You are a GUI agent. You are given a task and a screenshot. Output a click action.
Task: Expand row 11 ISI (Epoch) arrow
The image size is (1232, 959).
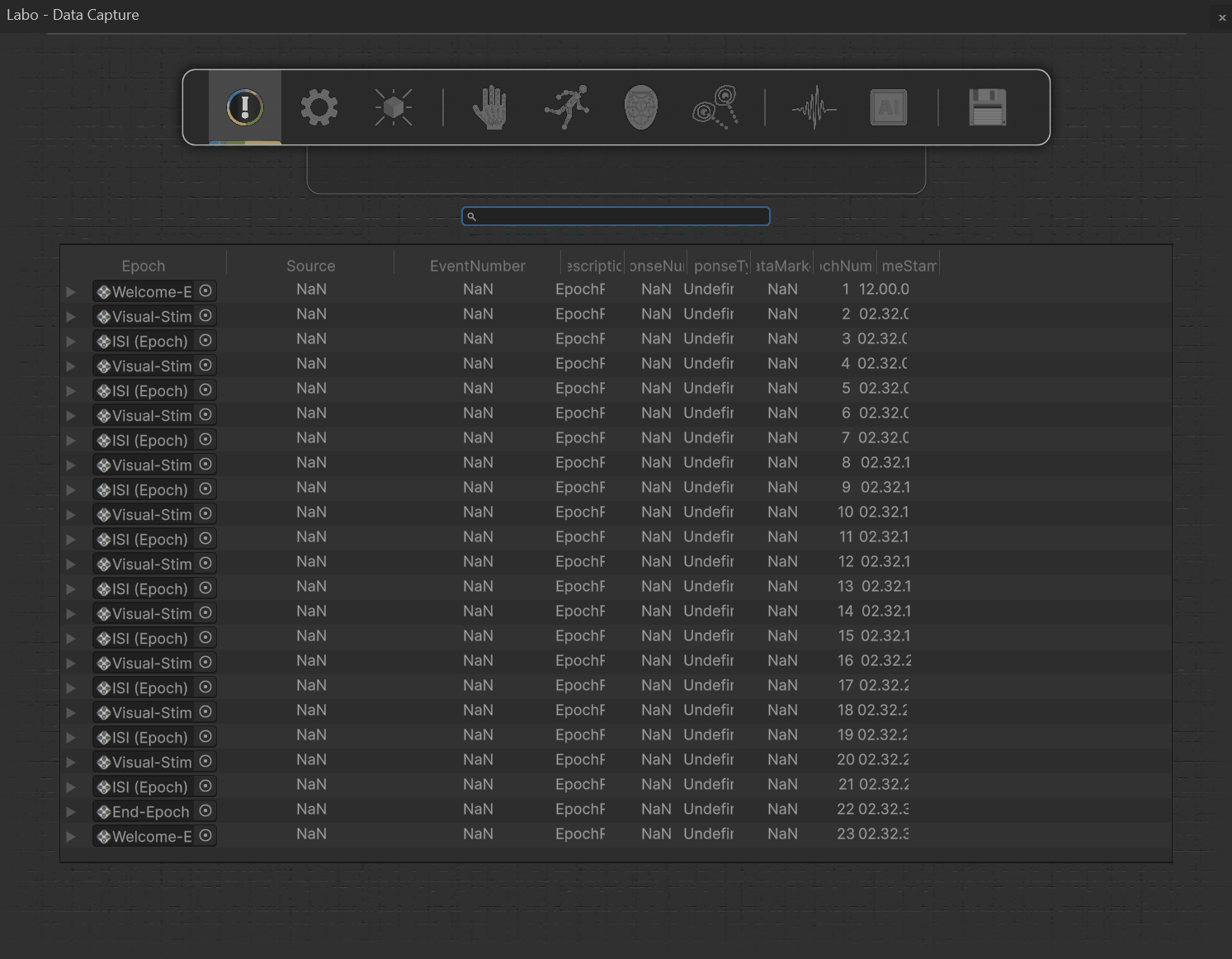click(x=71, y=539)
